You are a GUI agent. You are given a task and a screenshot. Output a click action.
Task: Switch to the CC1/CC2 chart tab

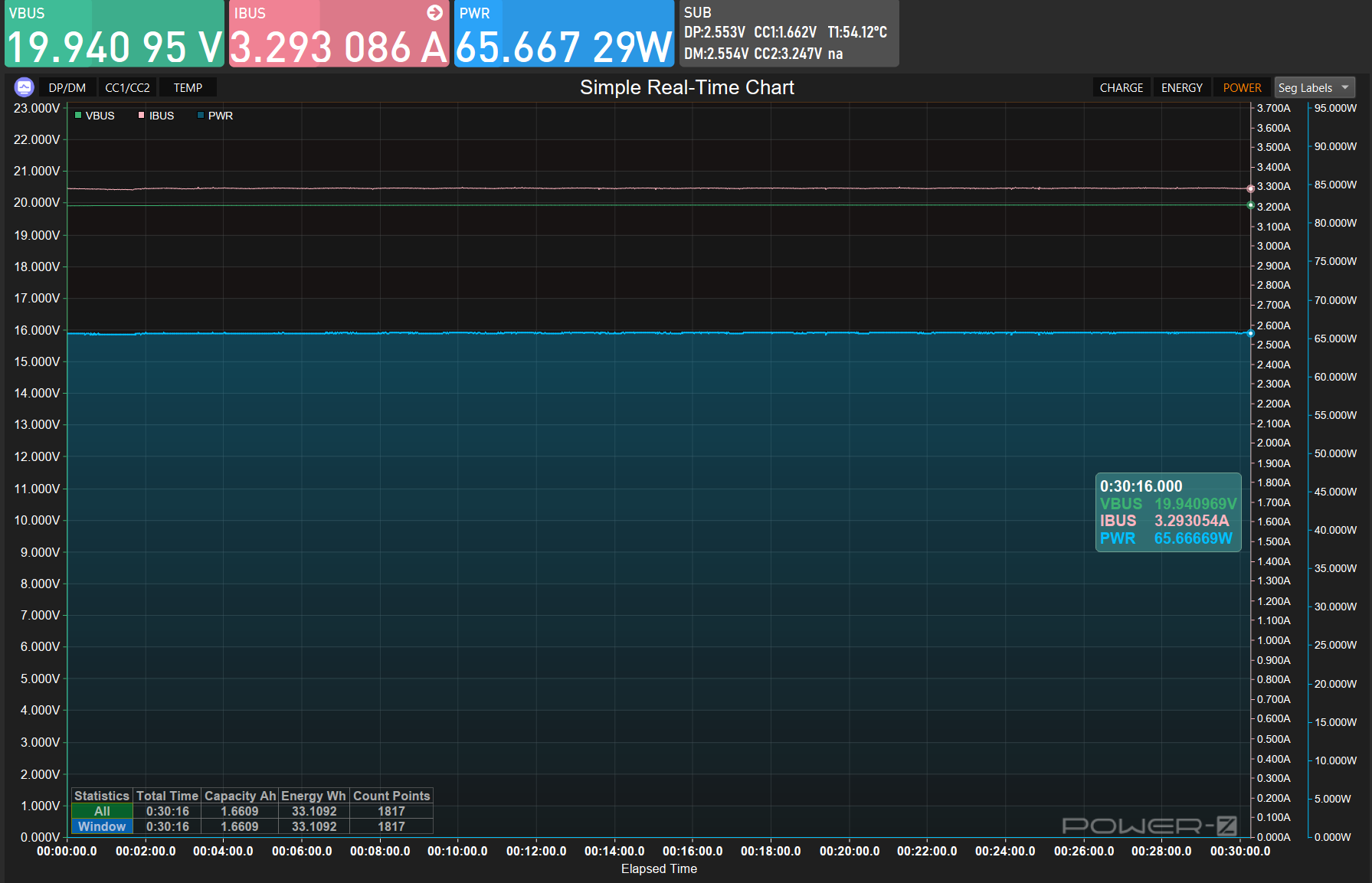127,87
